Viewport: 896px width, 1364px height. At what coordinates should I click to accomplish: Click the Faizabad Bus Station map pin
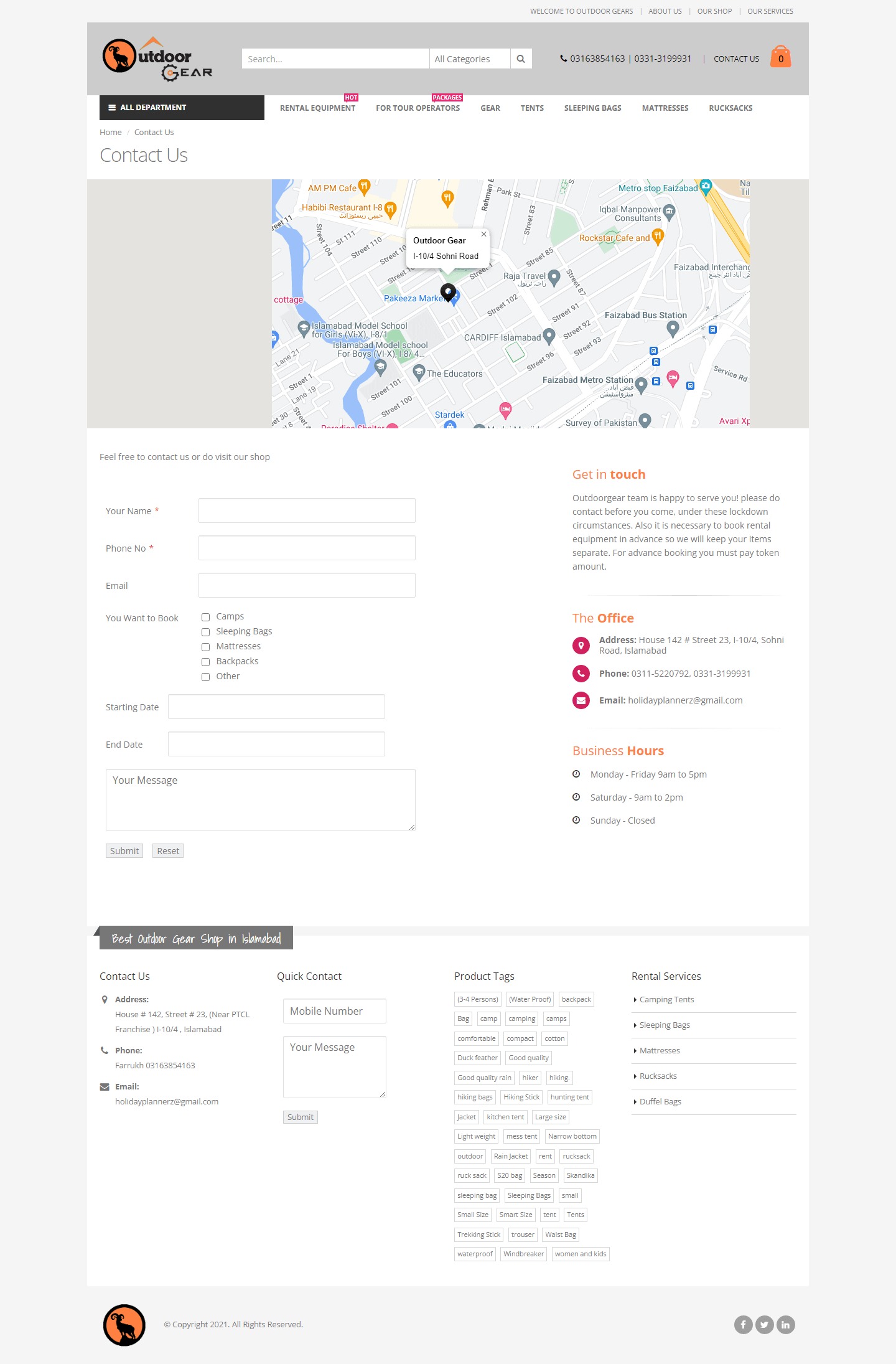(x=673, y=328)
